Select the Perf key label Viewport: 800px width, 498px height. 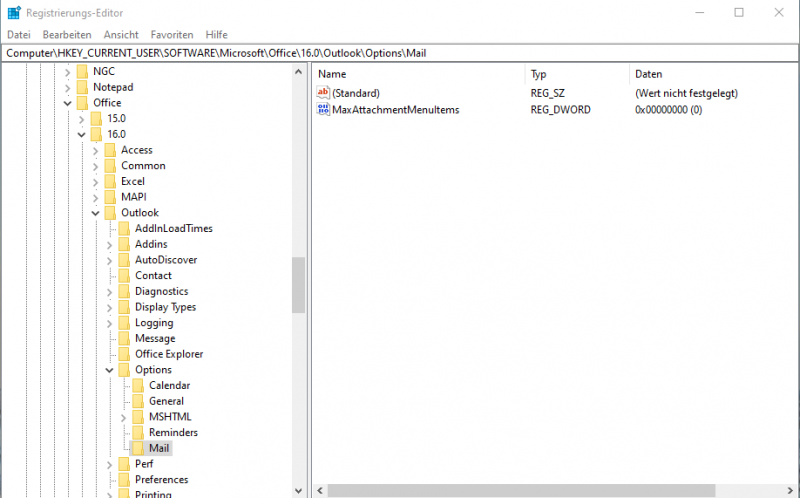point(144,464)
